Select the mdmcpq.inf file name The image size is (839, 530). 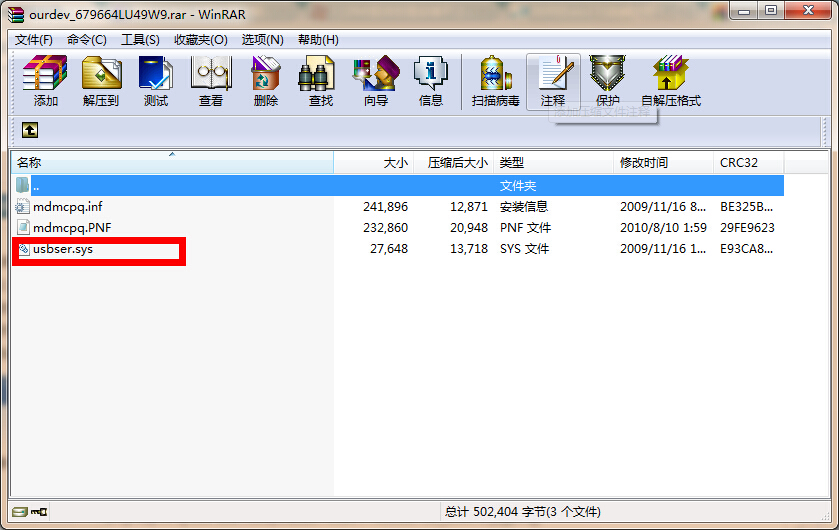67,206
